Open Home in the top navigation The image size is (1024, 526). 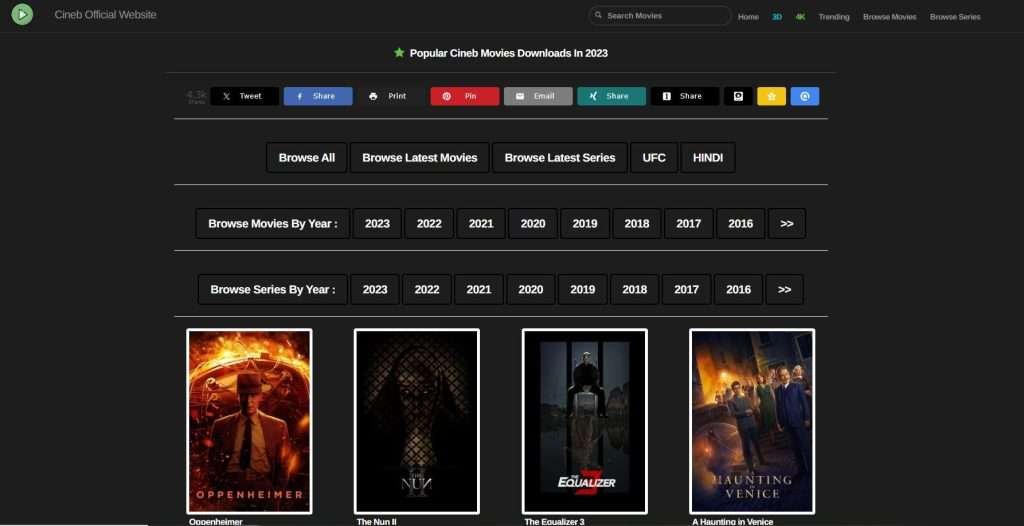coord(748,17)
